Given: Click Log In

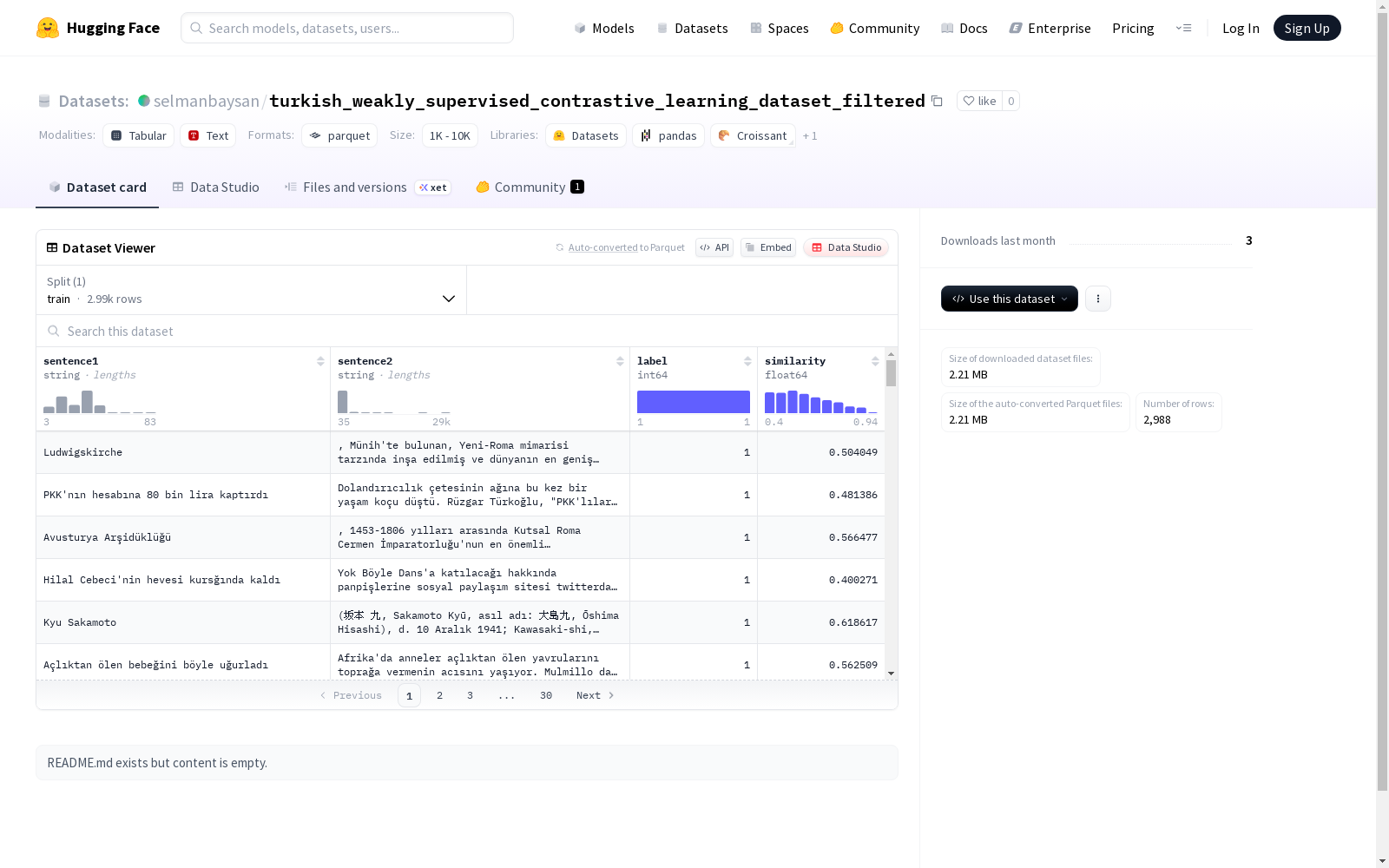Looking at the screenshot, I should point(1241,28).
